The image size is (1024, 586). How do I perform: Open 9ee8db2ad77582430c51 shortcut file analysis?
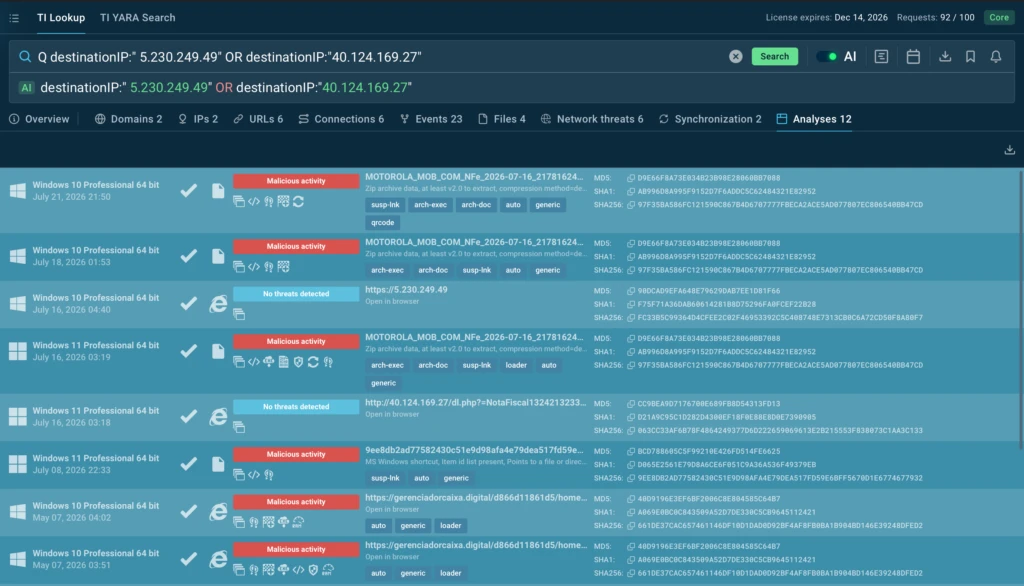(474, 450)
